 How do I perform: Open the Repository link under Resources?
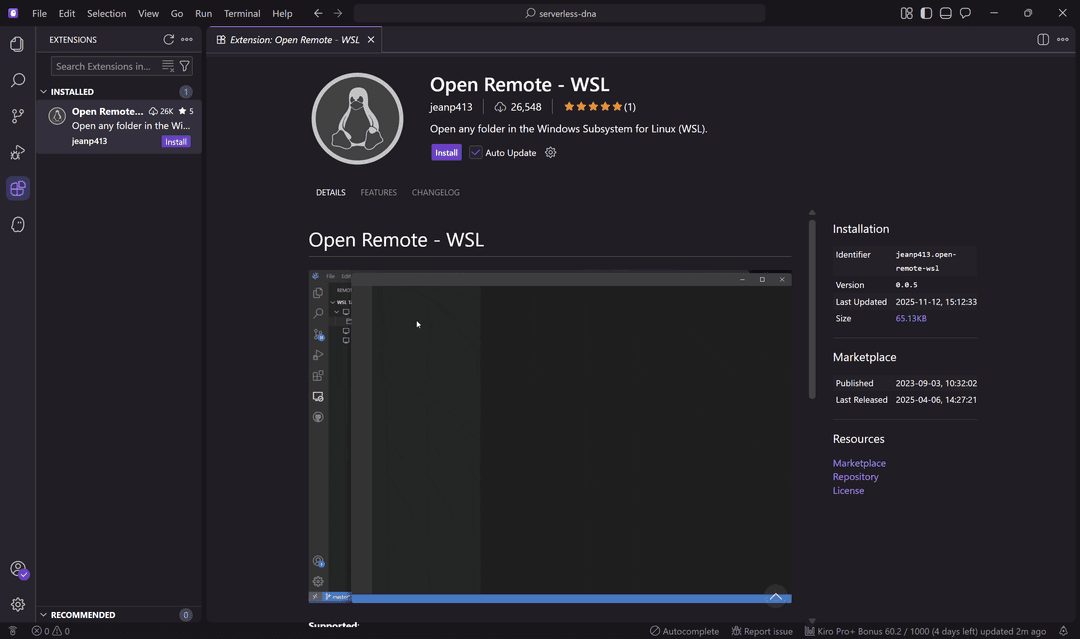pos(856,476)
